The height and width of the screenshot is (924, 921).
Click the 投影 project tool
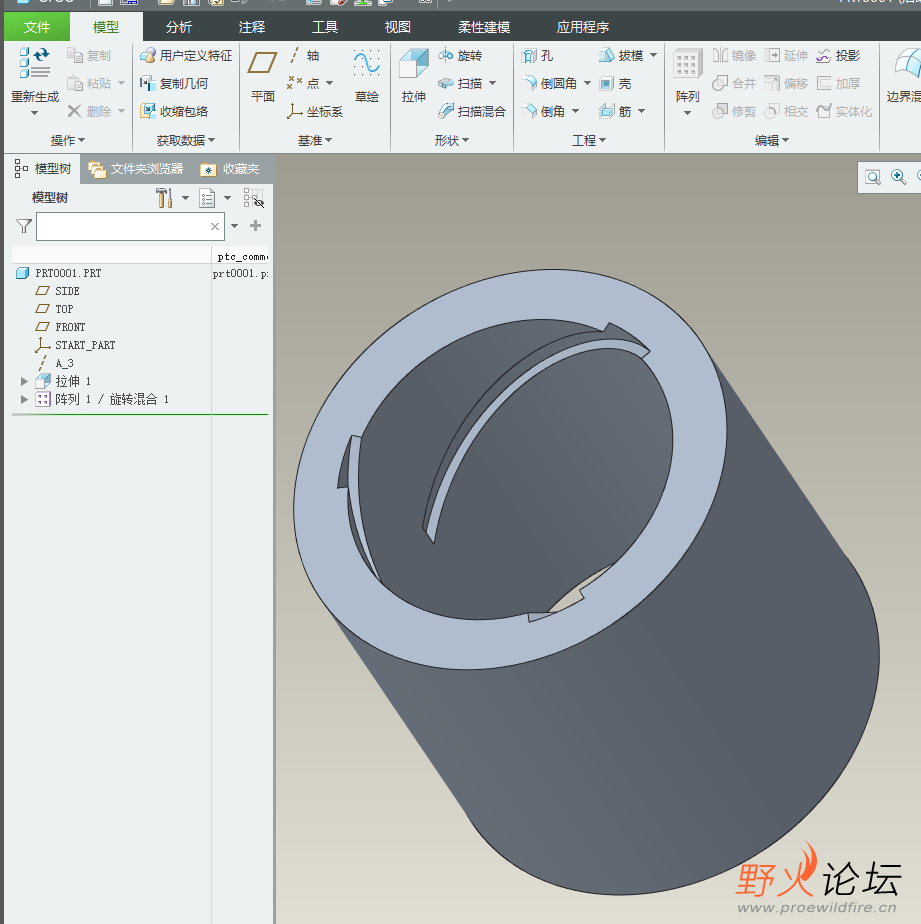click(x=838, y=55)
